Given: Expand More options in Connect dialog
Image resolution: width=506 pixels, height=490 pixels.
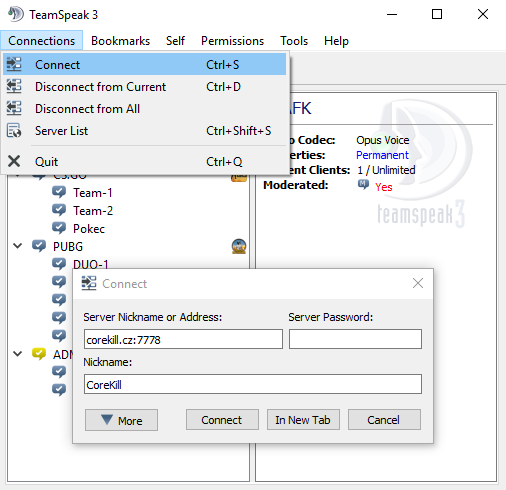Looking at the screenshot, I should coord(121,420).
